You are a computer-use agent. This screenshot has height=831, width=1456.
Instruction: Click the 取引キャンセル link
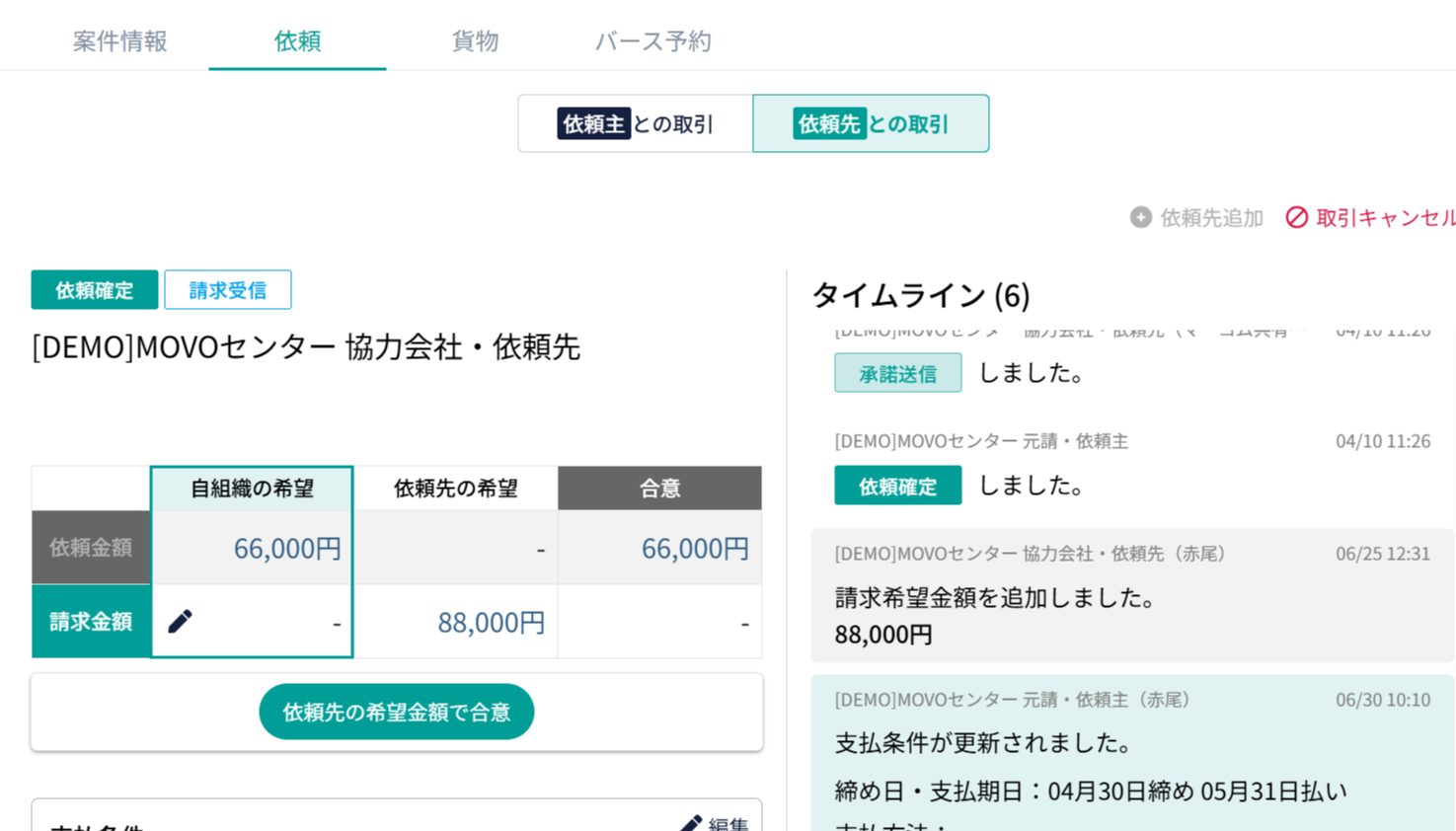tap(1385, 217)
